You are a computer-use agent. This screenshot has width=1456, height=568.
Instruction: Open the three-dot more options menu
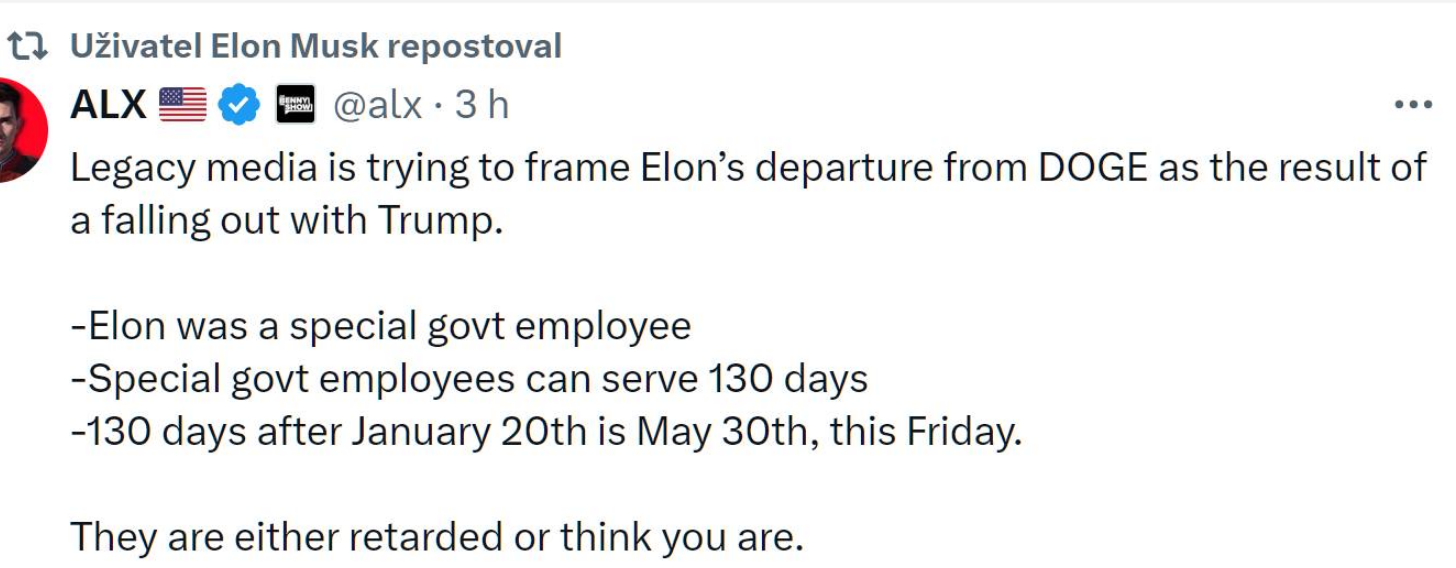click(x=1413, y=105)
